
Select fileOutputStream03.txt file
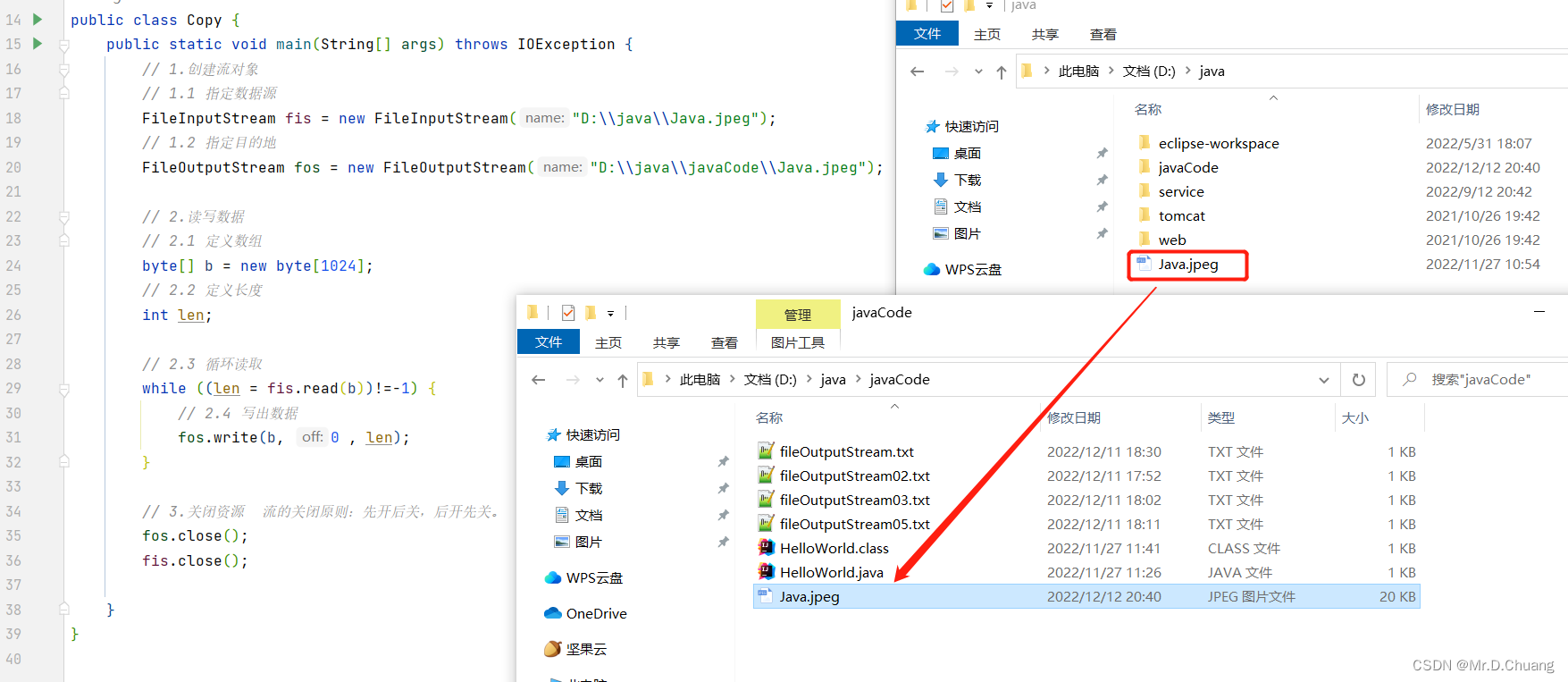(844, 500)
